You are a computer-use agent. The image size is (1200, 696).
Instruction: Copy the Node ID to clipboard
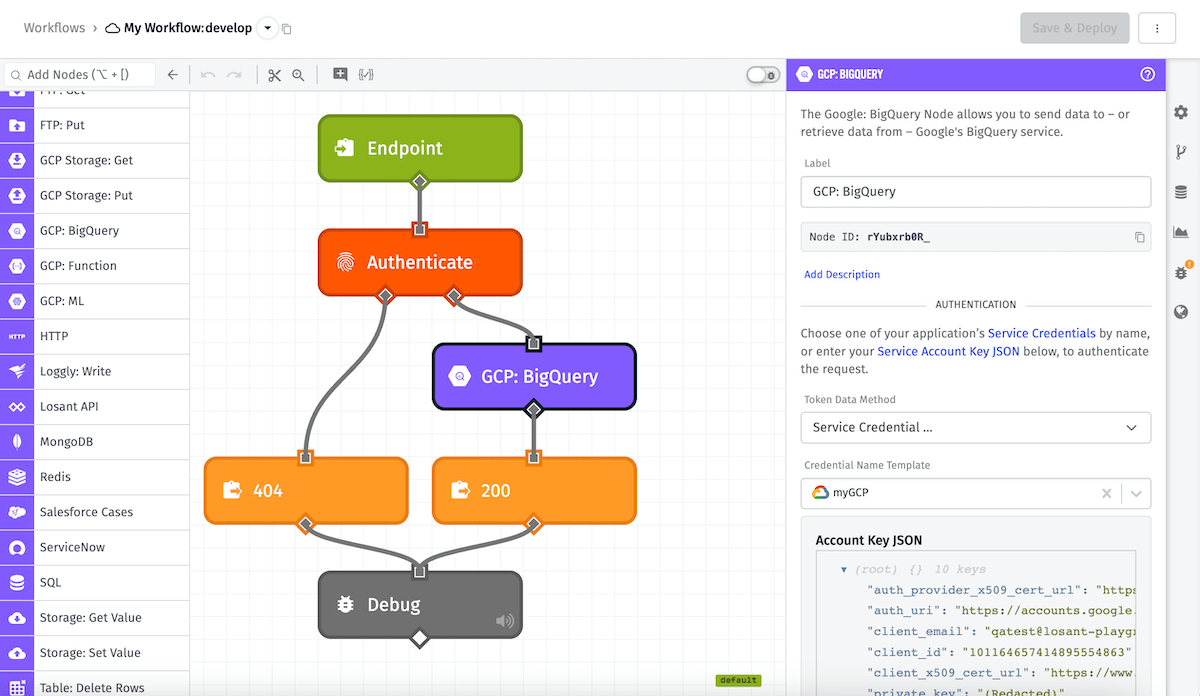1139,237
